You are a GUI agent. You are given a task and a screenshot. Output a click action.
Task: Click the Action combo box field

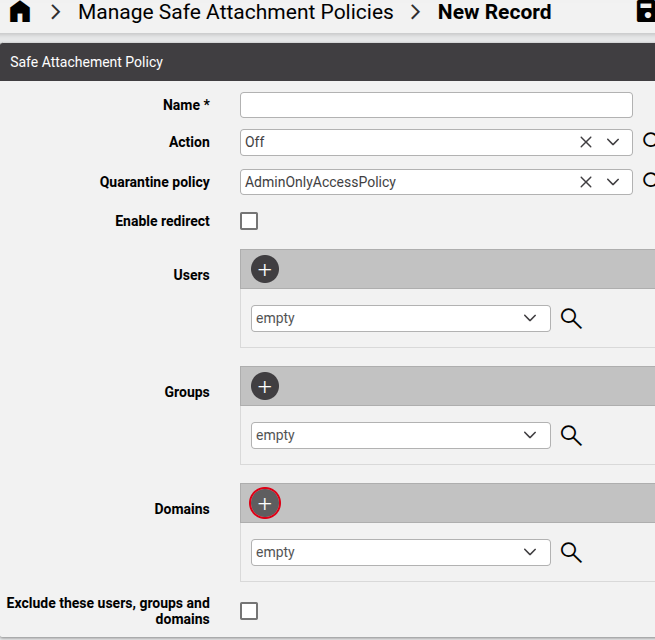pyautogui.click(x=436, y=142)
